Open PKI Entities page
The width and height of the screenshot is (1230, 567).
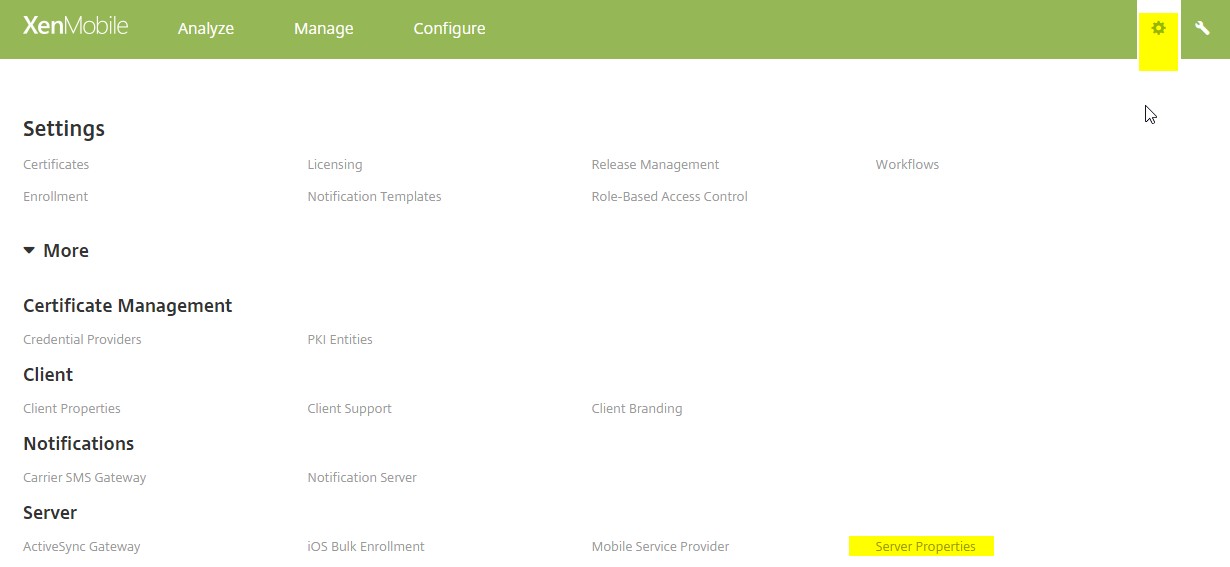340,340
